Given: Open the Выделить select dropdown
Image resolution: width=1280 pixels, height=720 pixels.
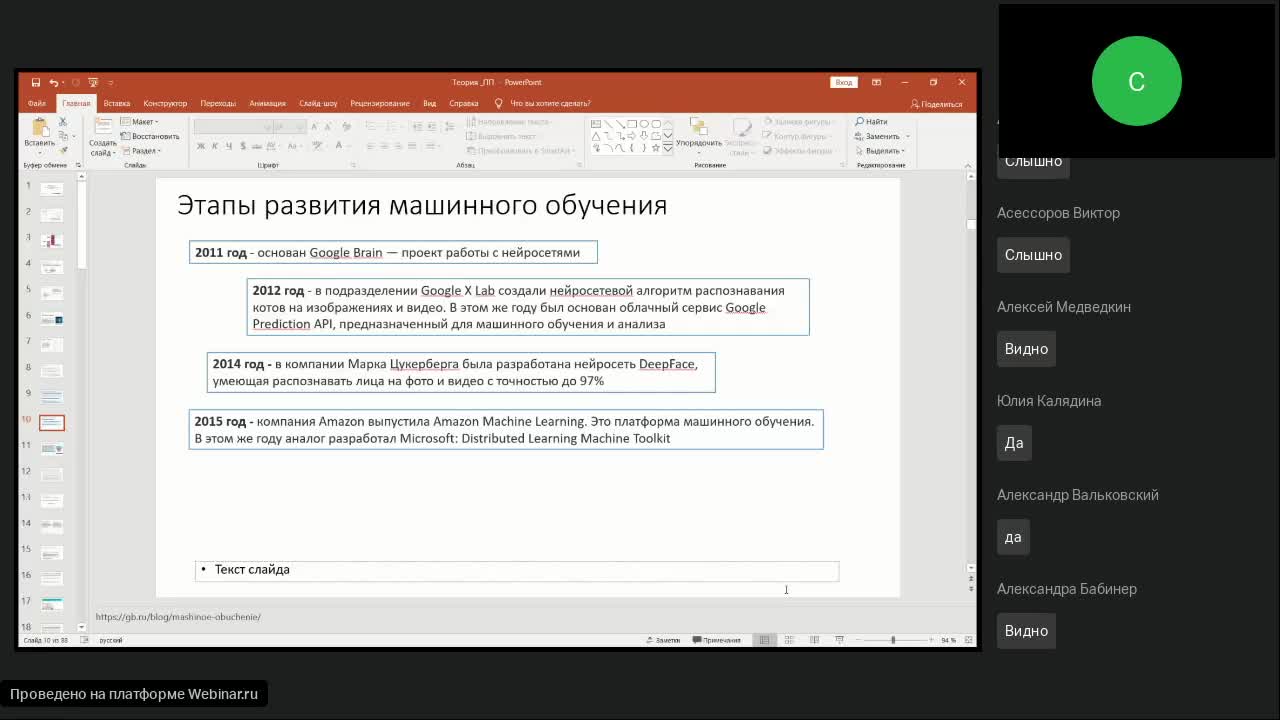Looking at the screenshot, I should pos(880,151).
